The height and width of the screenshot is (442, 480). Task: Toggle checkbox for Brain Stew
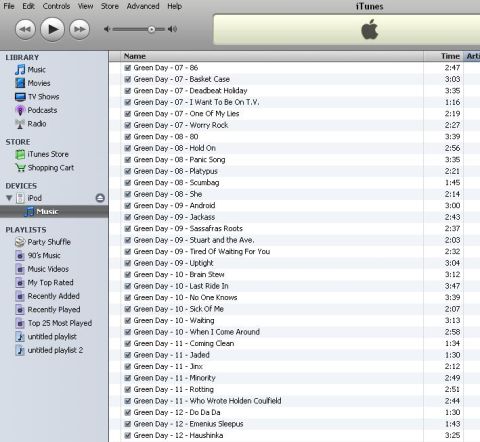(x=127, y=275)
